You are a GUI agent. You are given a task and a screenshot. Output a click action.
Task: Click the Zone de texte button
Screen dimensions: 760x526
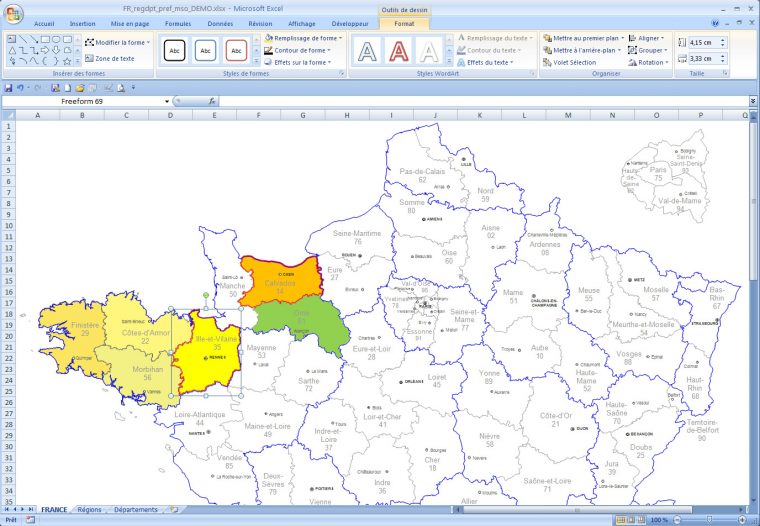pyautogui.click(x=108, y=58)
